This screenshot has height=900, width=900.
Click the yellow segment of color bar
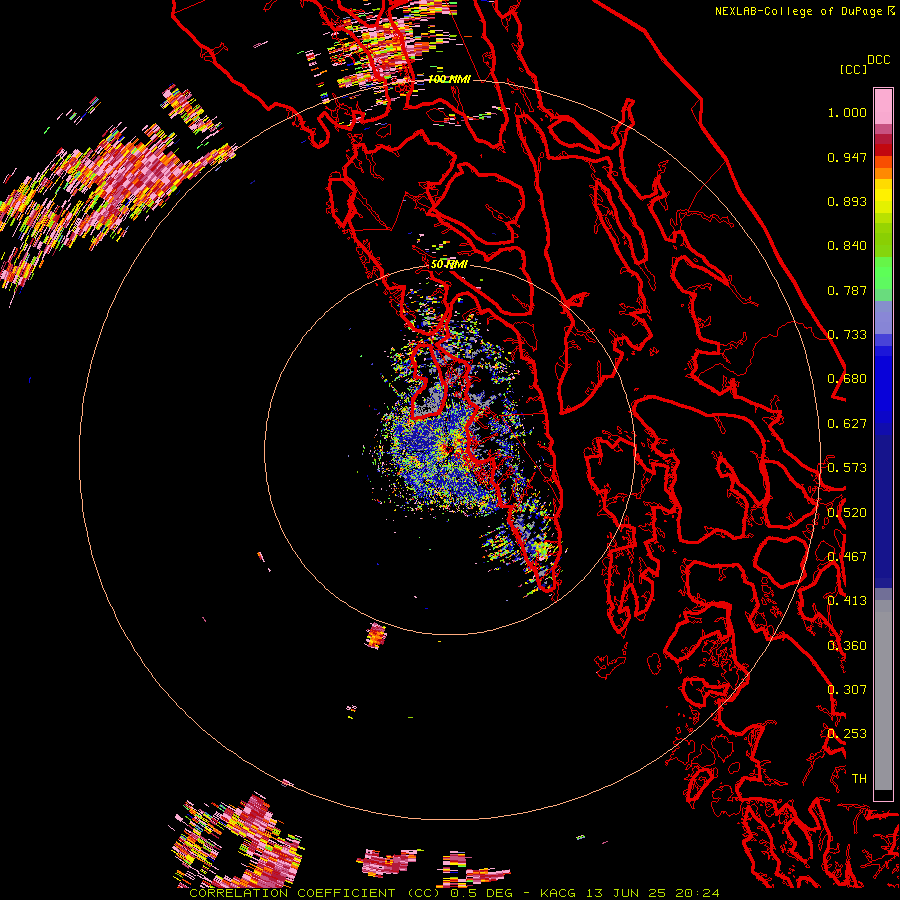[883, 196]
